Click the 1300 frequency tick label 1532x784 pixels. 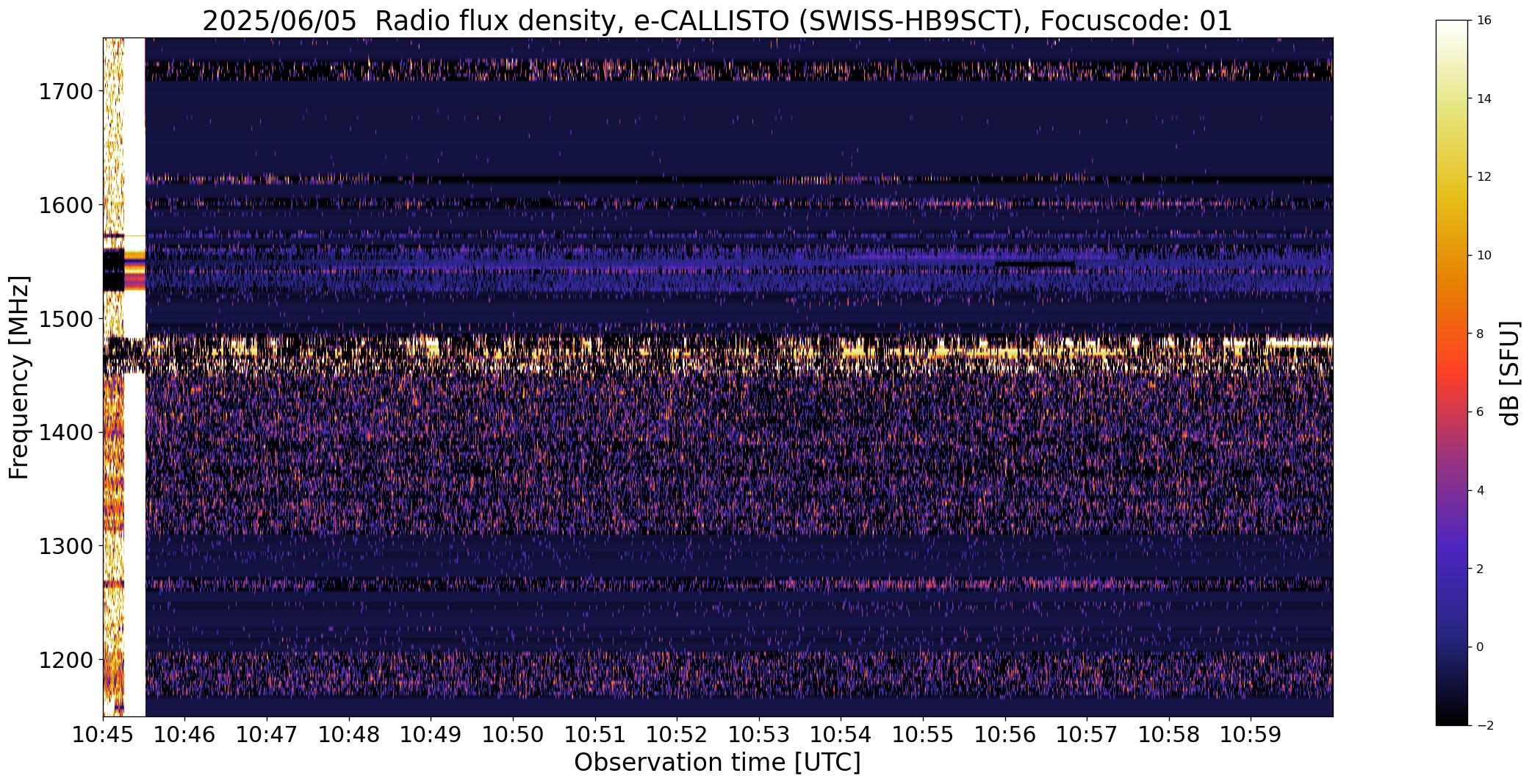coord(65,546)
